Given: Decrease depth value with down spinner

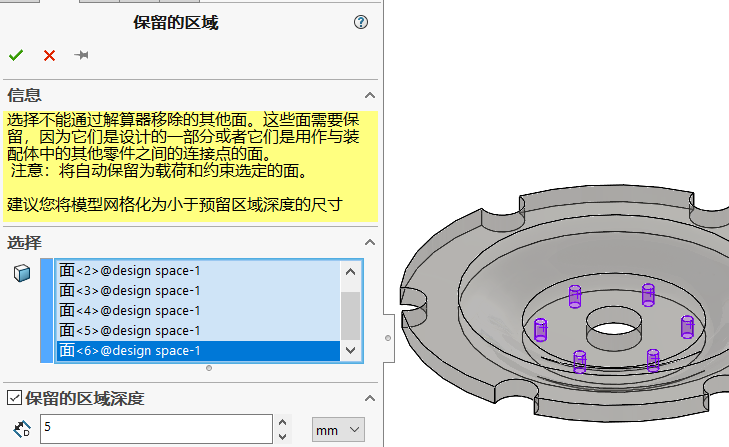Looking at the screenshot, I should point(282,436).
